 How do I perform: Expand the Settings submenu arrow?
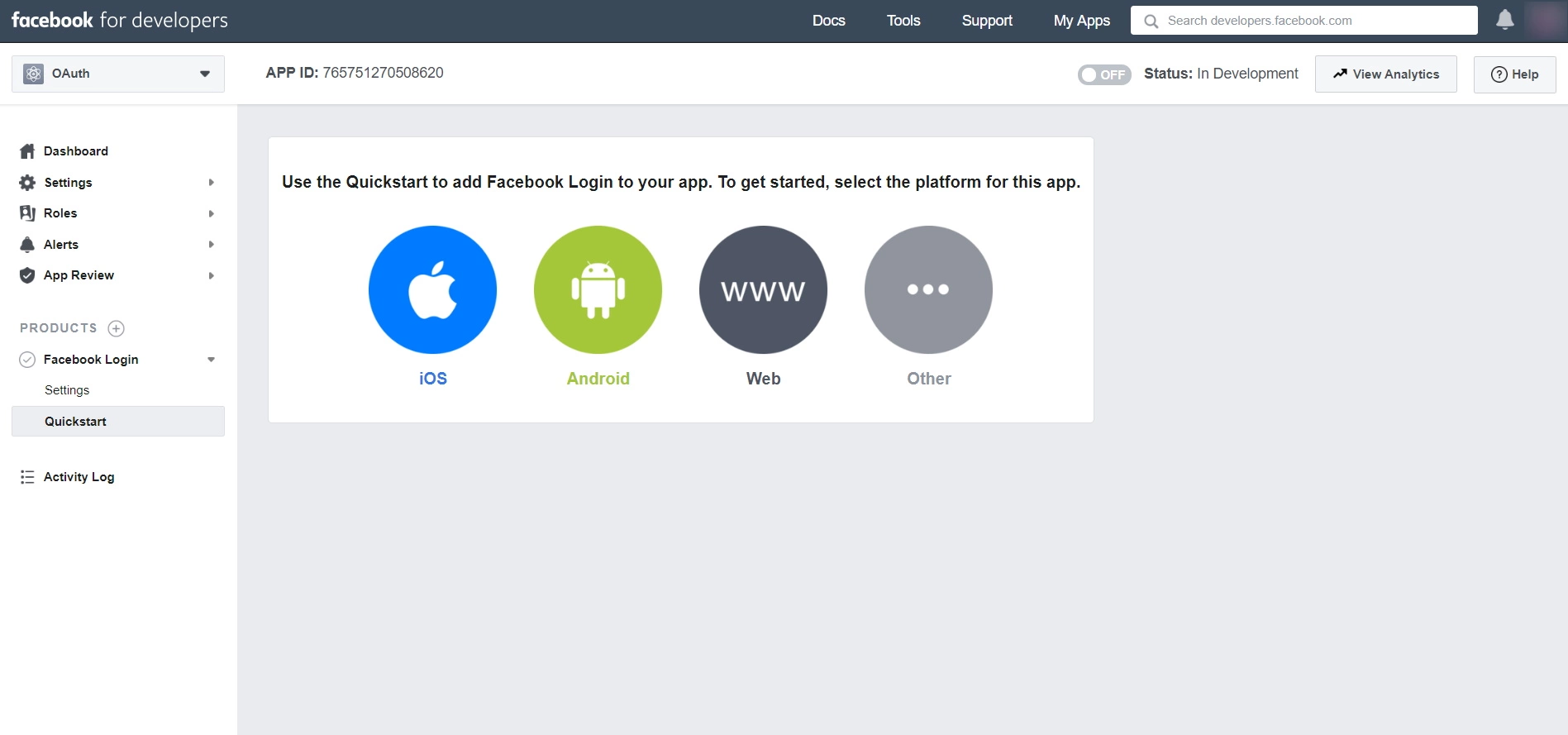[x=212, y=183]
